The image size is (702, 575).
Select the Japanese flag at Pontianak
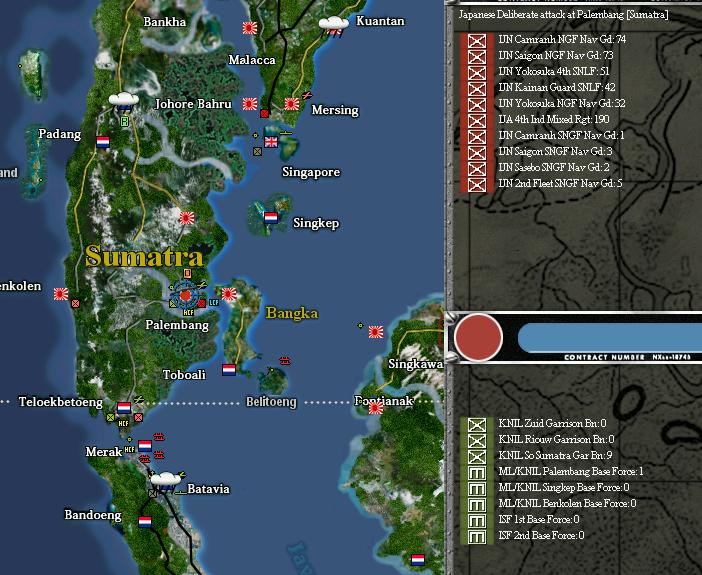(x=376, y=408)
